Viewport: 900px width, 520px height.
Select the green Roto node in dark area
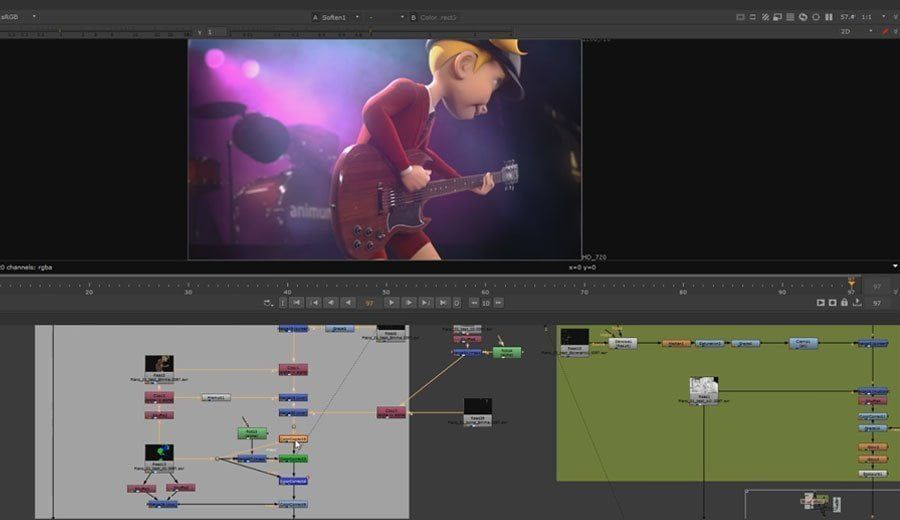pyautogui.click(x=507, y=352)
